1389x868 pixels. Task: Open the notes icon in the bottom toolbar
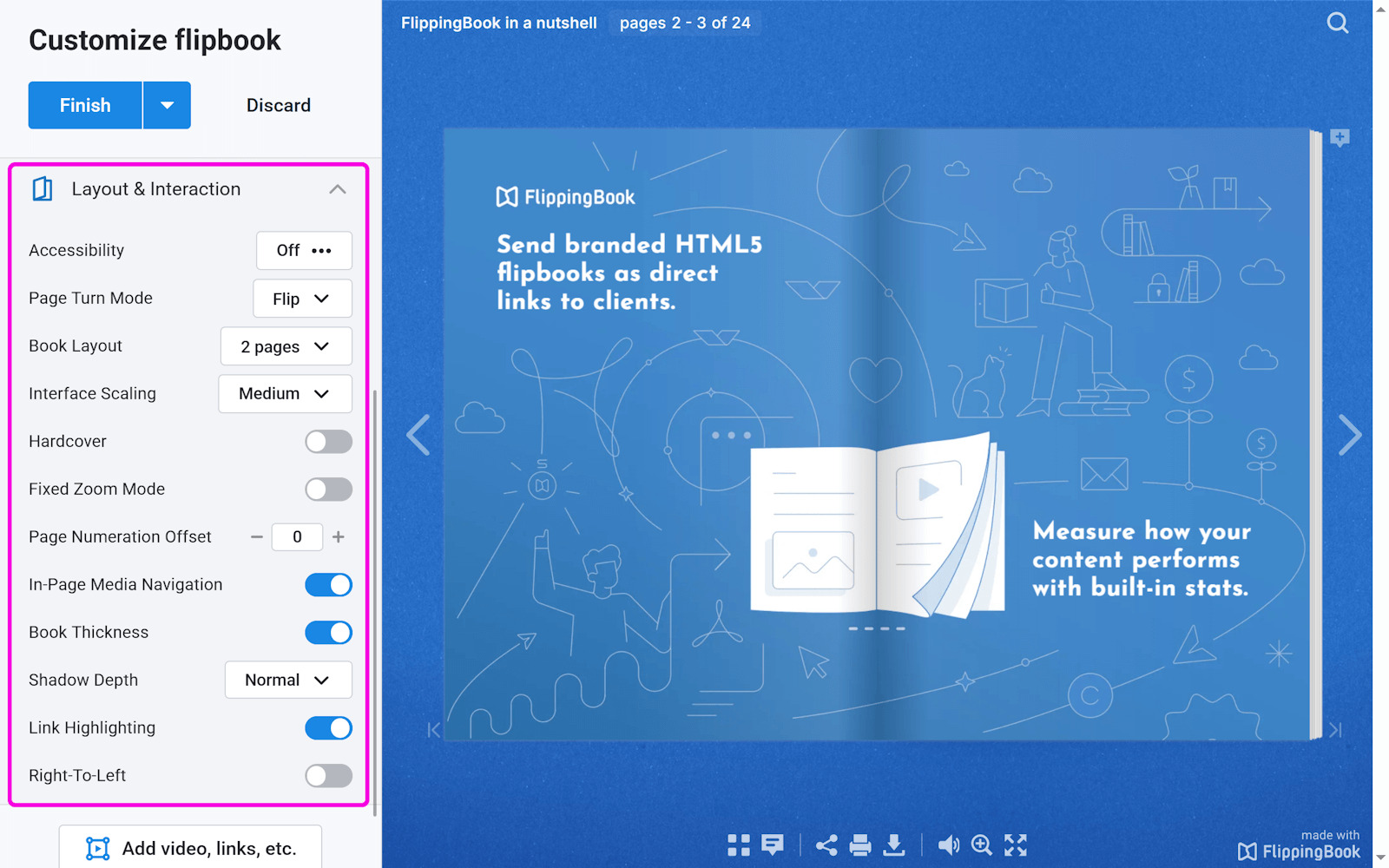[773, 845]
